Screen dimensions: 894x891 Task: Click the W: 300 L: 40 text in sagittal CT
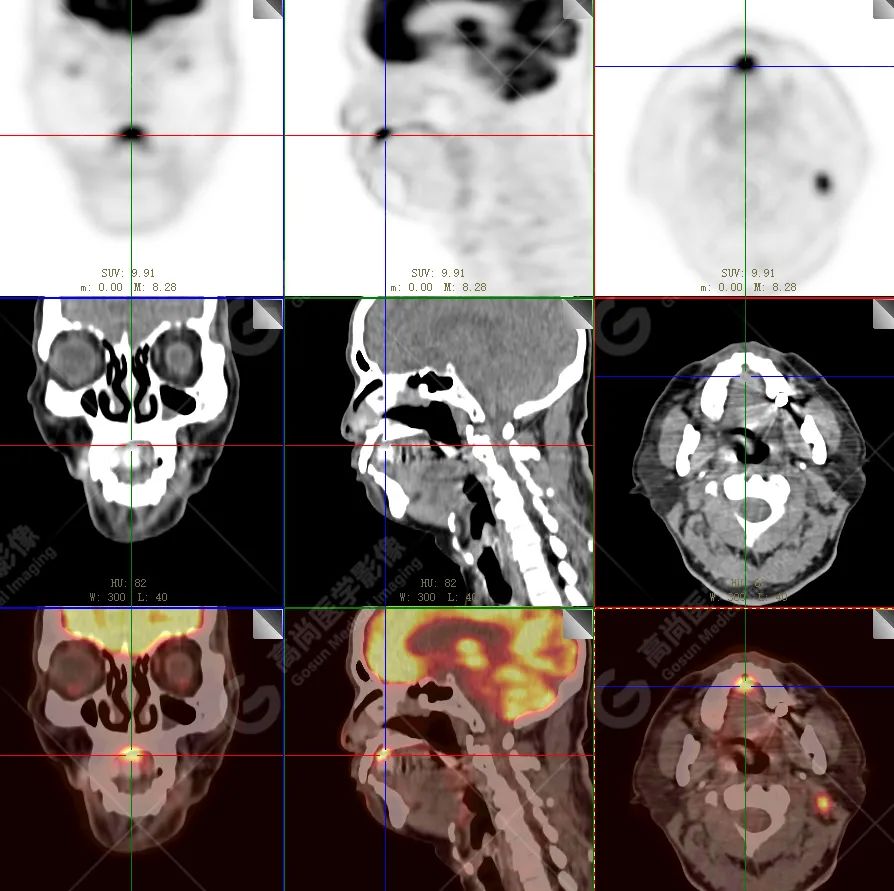(x=438, y=597)
